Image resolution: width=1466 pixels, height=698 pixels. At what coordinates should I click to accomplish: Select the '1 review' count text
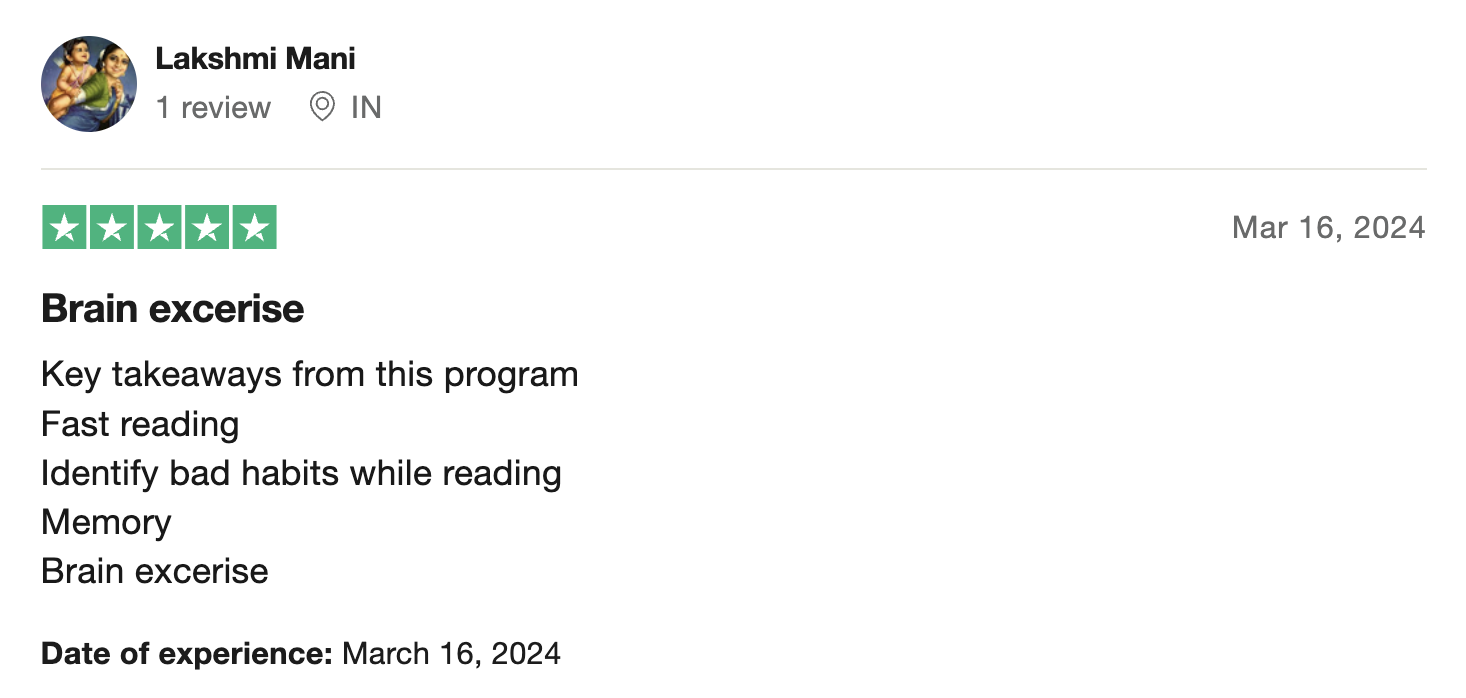coord(213,107)
